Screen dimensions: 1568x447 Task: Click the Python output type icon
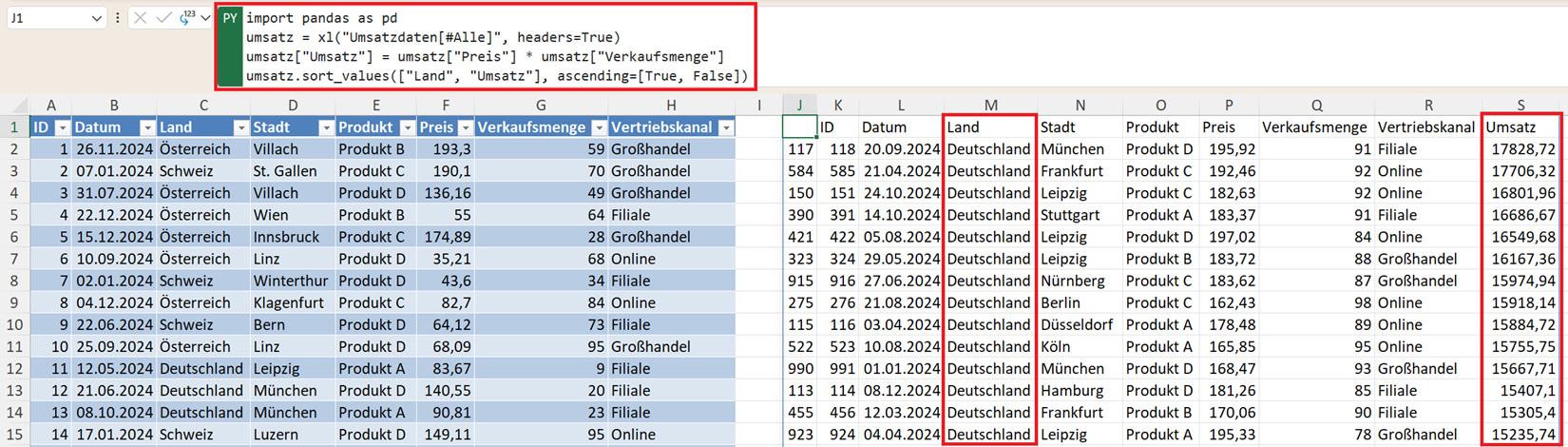tap(187, 18)
